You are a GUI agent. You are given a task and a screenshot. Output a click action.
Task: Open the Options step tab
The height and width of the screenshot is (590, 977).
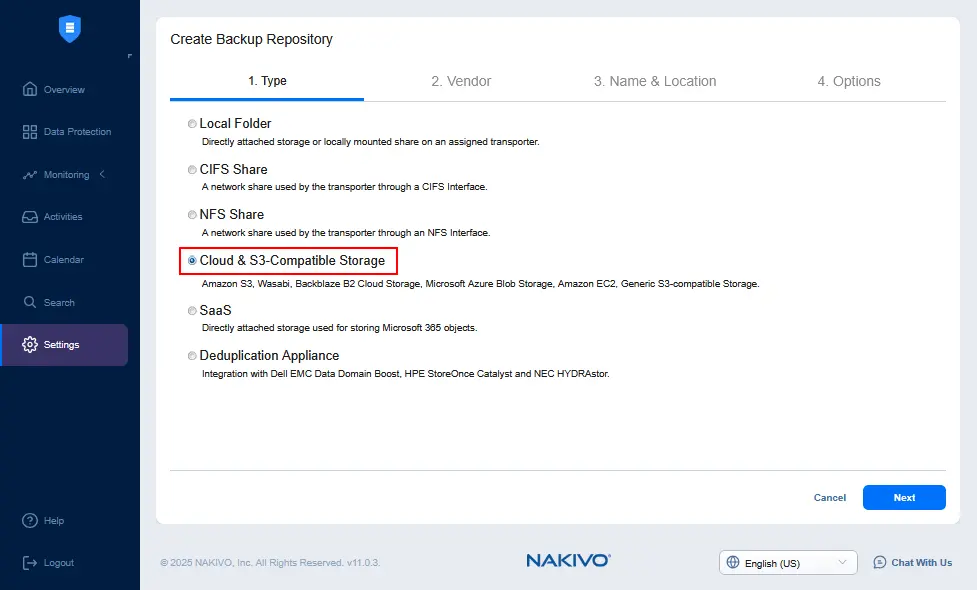point(849,81)
